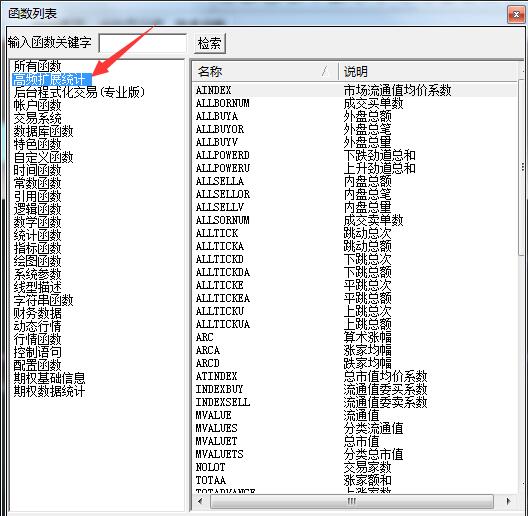The image size is (528, 516).
Task: Select 交易系统 category
Action: click(37, 118)
